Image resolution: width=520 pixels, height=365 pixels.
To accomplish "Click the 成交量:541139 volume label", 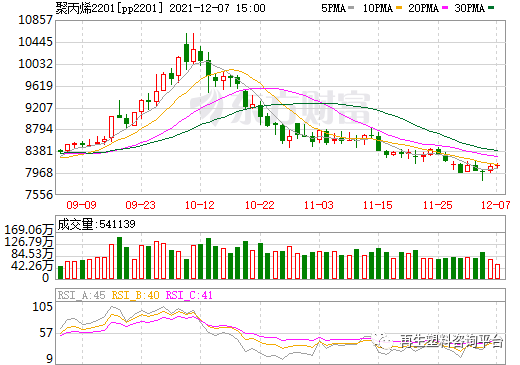I will pyautogui.click(x=96, y=224).
